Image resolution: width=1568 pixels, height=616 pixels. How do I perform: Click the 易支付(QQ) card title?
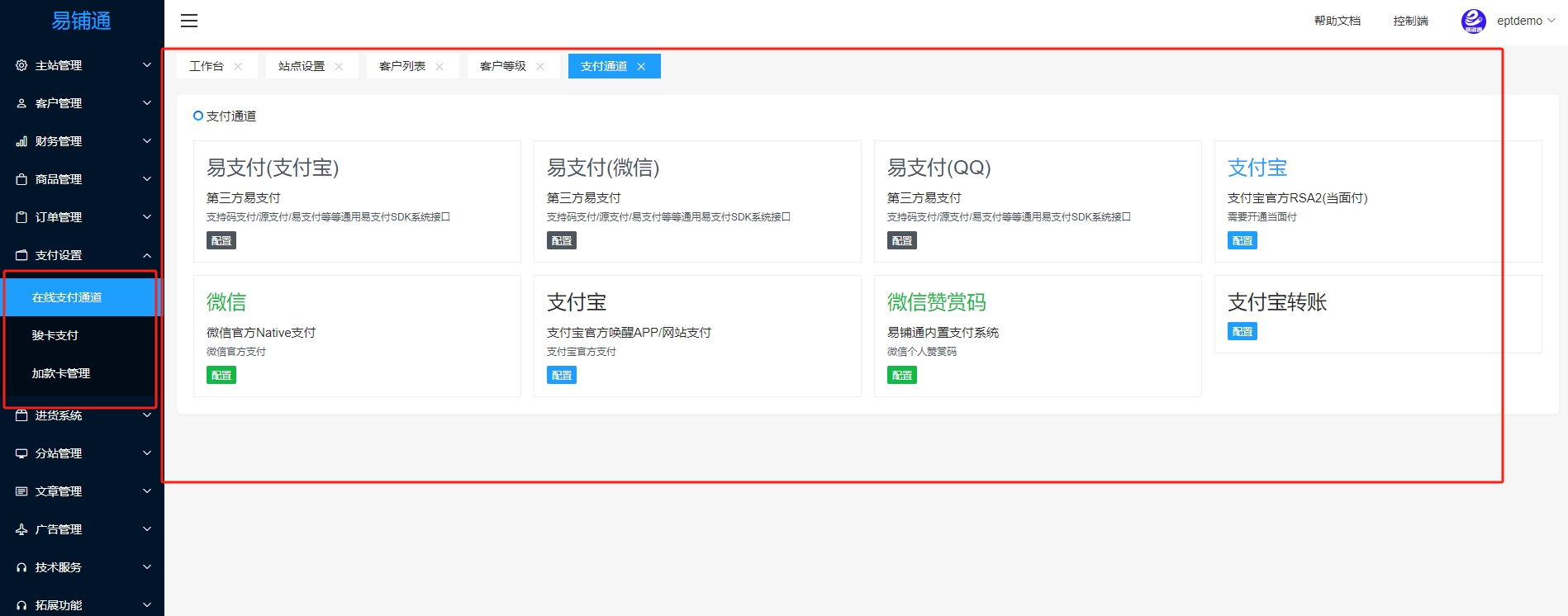point(939,168)
